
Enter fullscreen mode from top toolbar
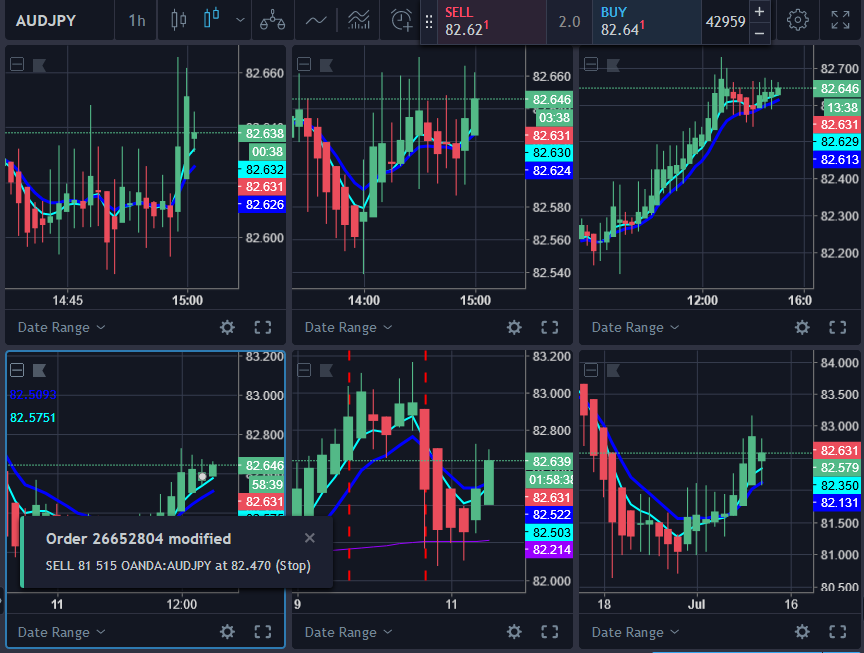(840, 20)
